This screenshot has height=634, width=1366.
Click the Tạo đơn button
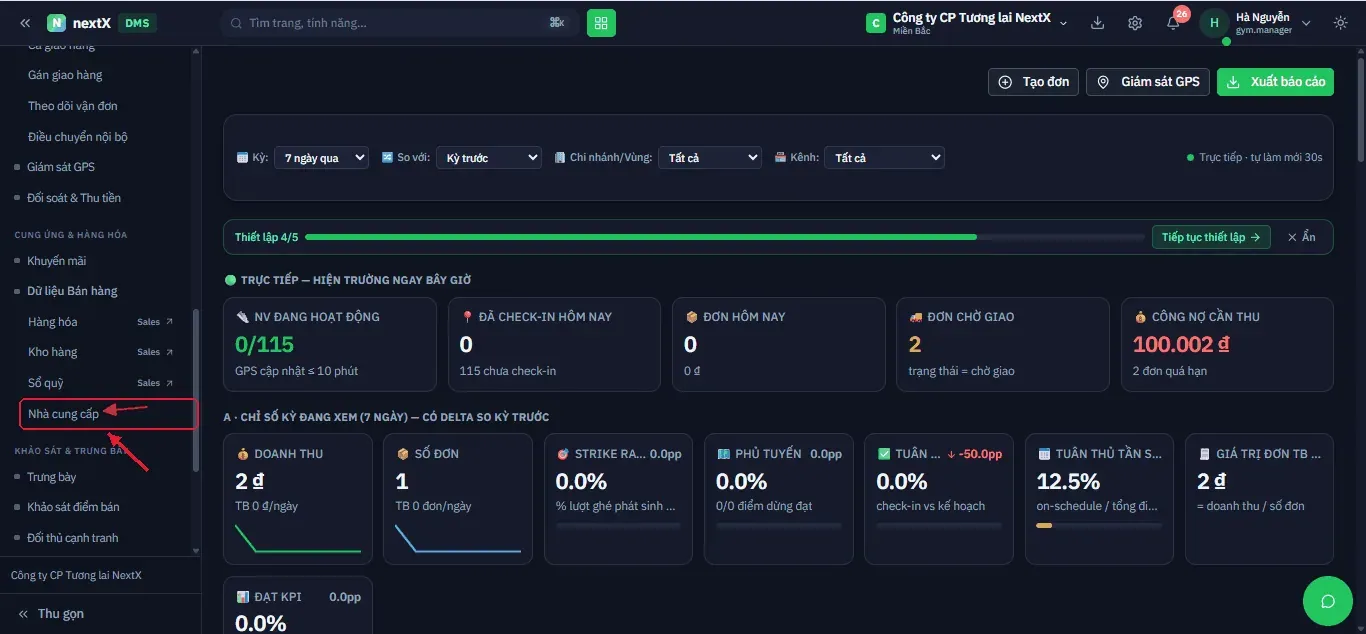(x=1033, y=82)
